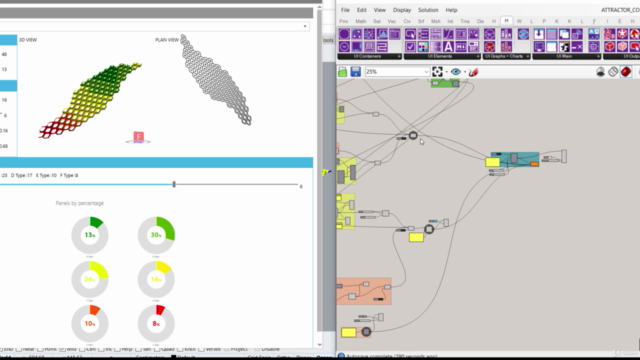
Task: Click the Zoom Extents icon on canvas toolbar
Action: coord(437,72)
